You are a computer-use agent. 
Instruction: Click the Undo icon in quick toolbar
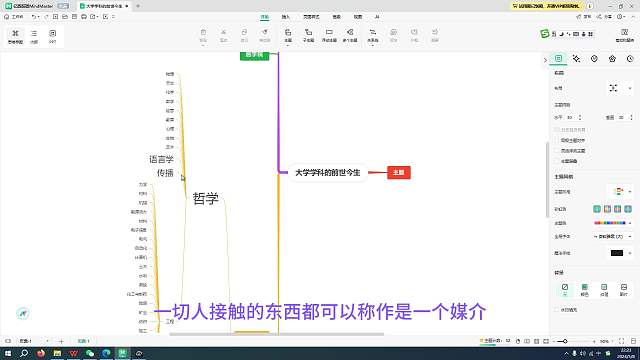[34, 17]
